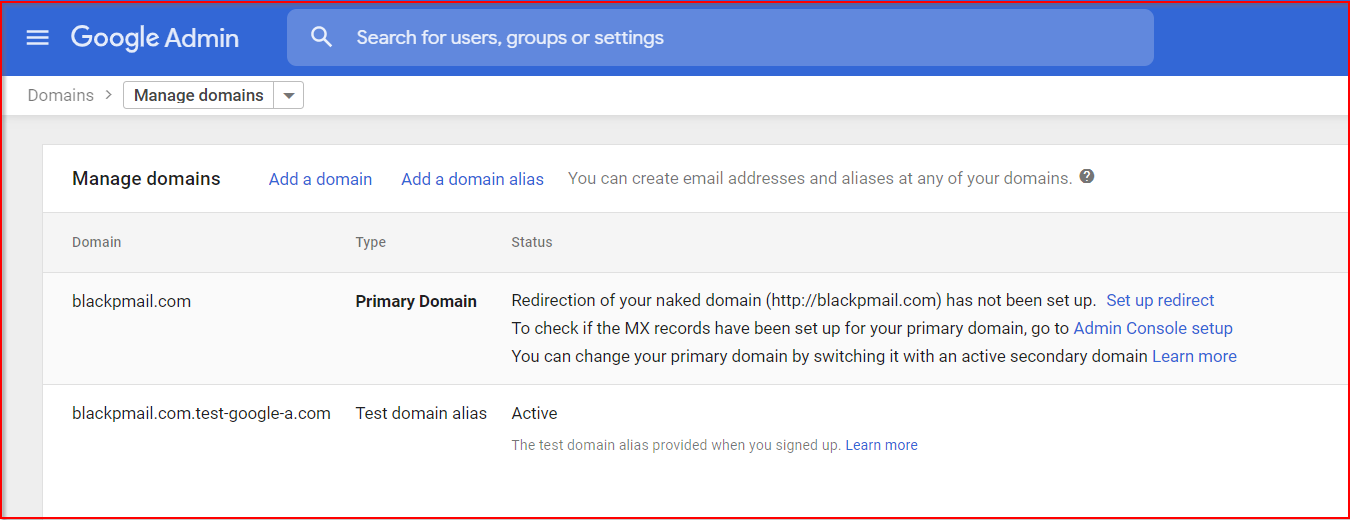Click the magnifying glass search icon
Viewport: 1350px width, 520px height.
point(321,38)
